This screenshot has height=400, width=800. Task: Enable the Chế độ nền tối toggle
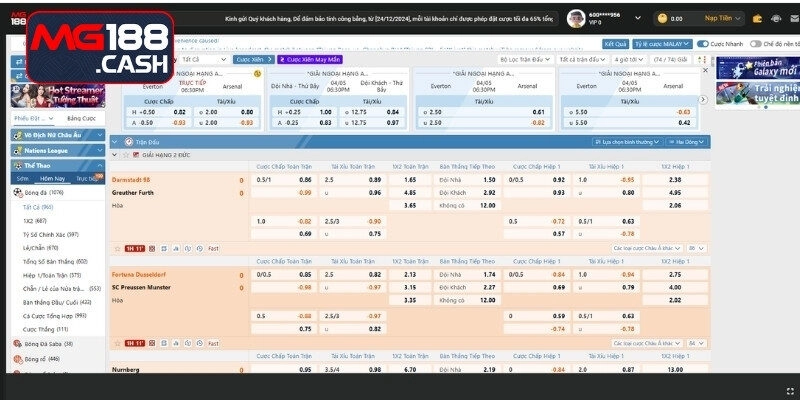coord(755,44)
